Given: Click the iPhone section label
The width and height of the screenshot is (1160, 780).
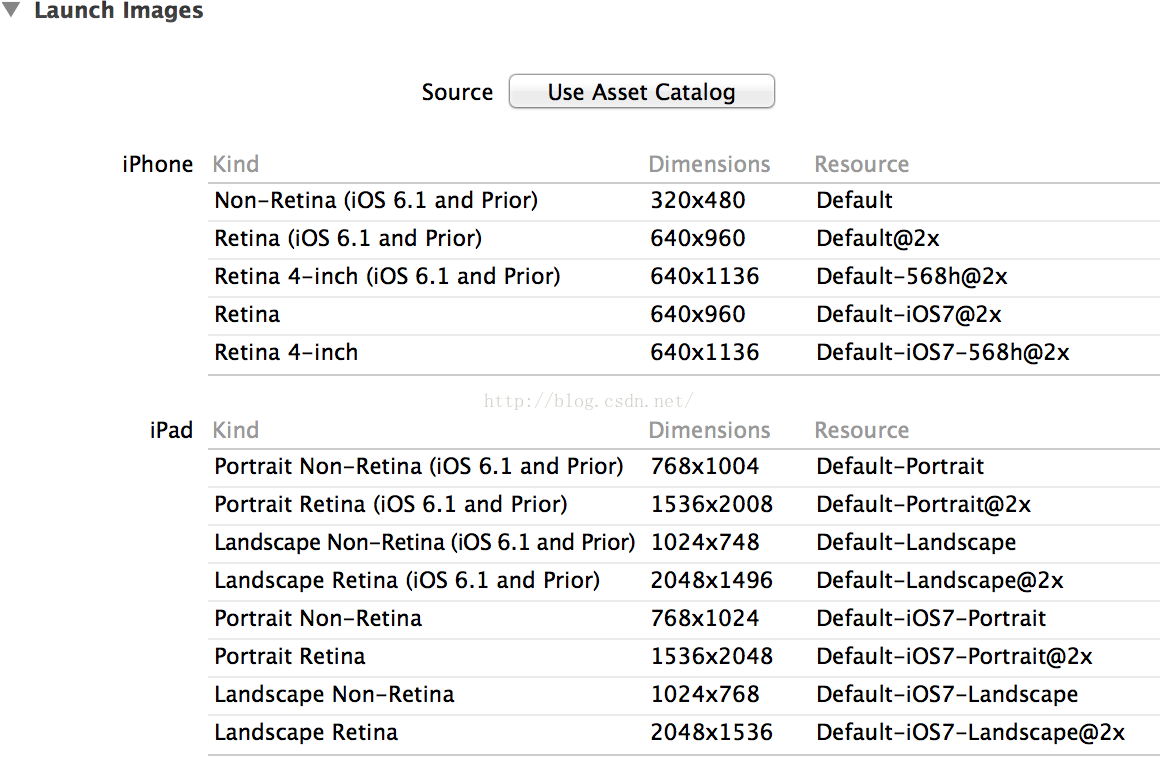Looking at the screenshot, I should tap(158, 164).
